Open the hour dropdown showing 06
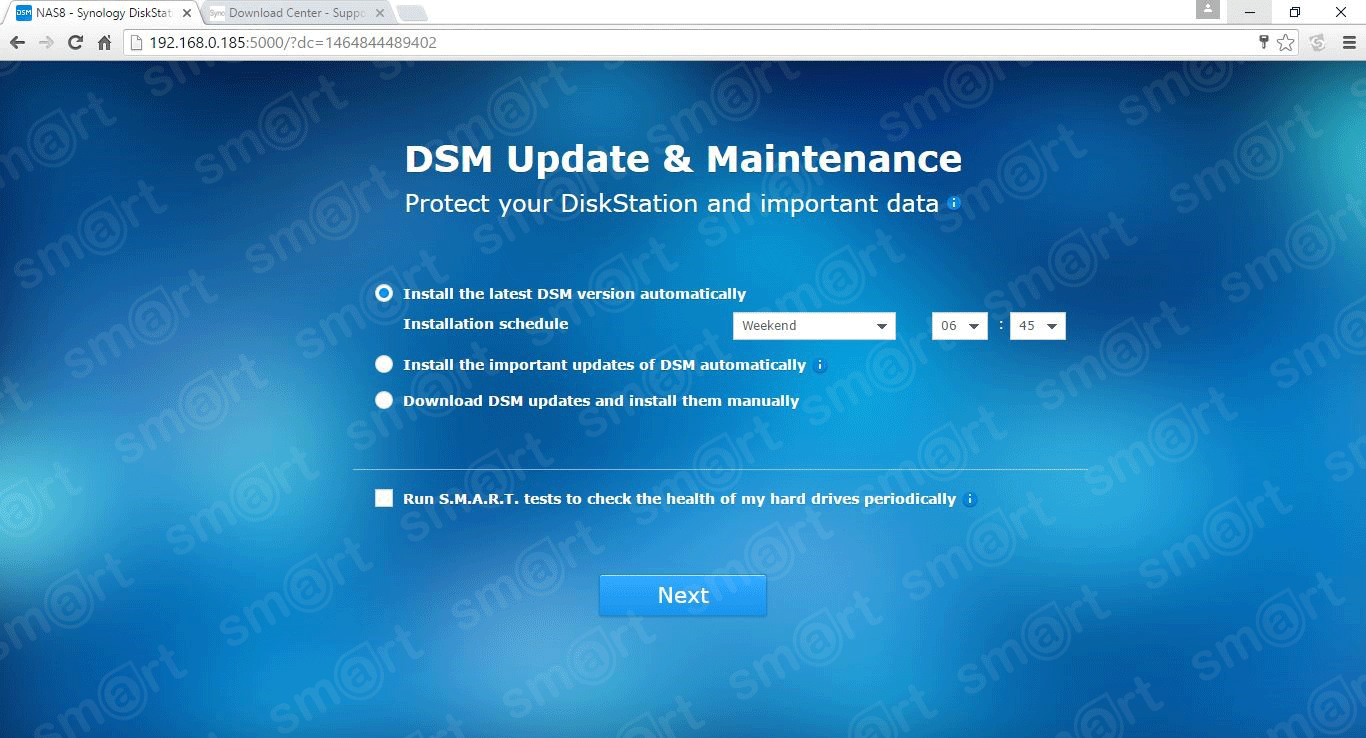This screenshot has width=1366, height=738. point(960,326)
